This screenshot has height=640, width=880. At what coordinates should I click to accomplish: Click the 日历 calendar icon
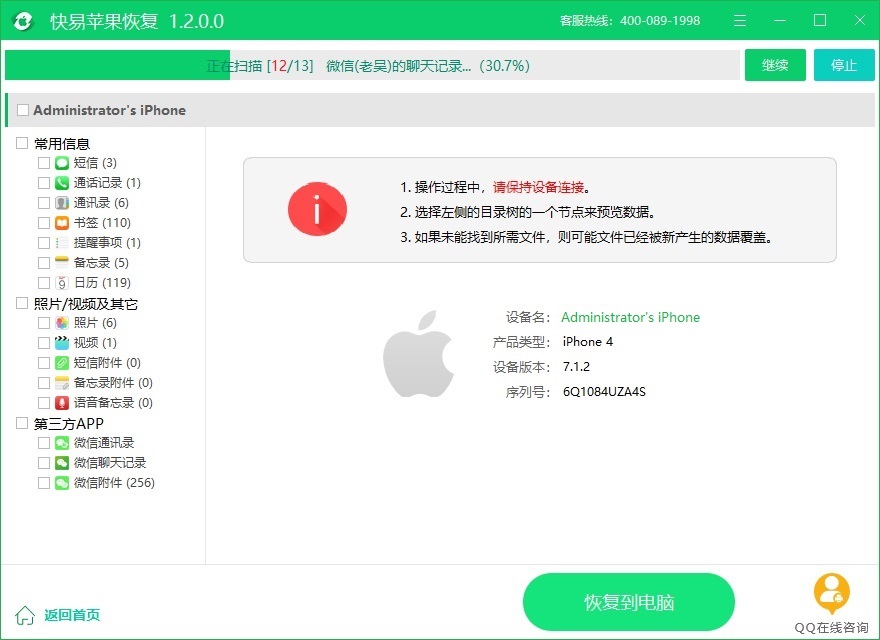tap(62, 283)
